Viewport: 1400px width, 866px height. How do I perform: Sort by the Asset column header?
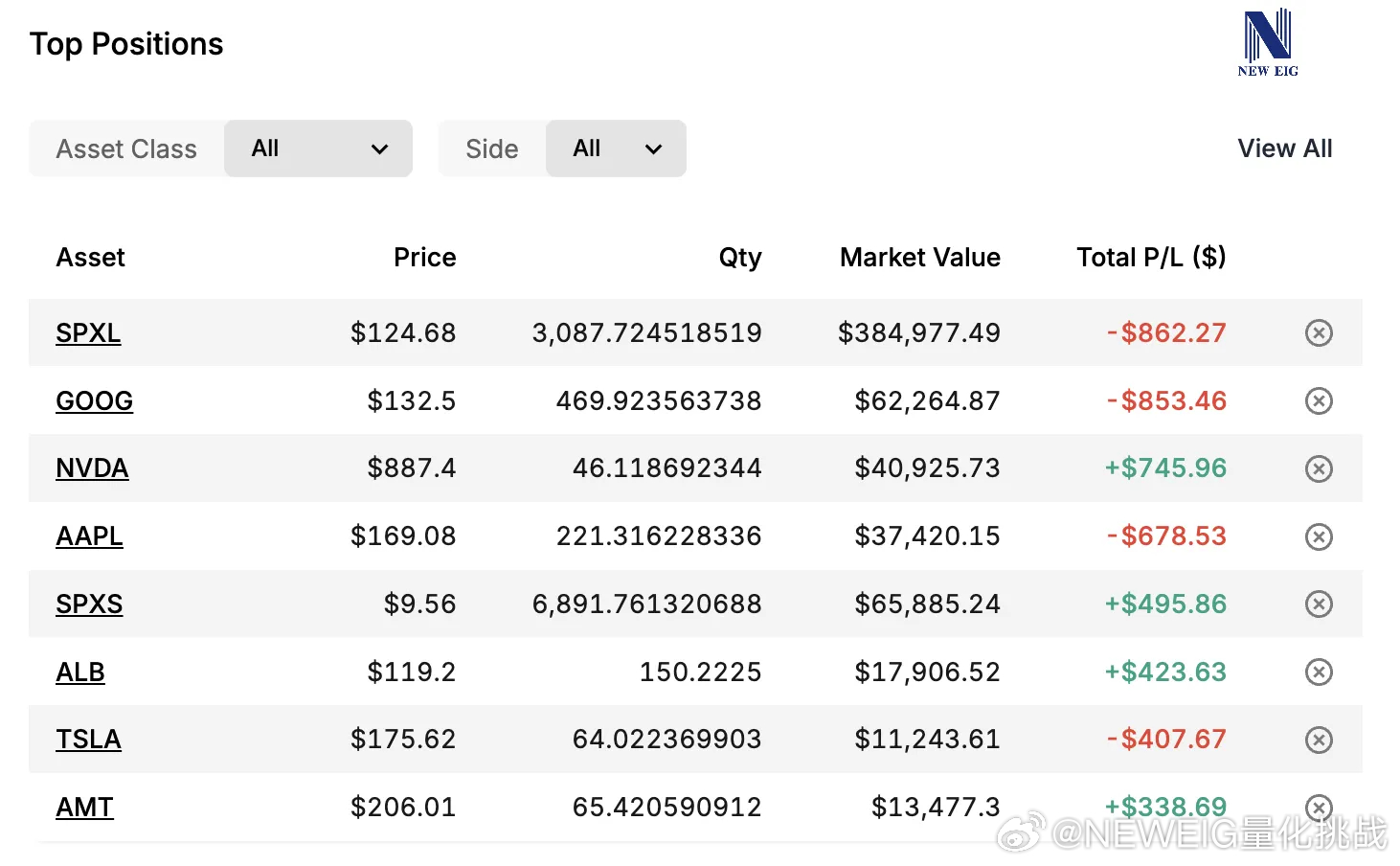91,257
